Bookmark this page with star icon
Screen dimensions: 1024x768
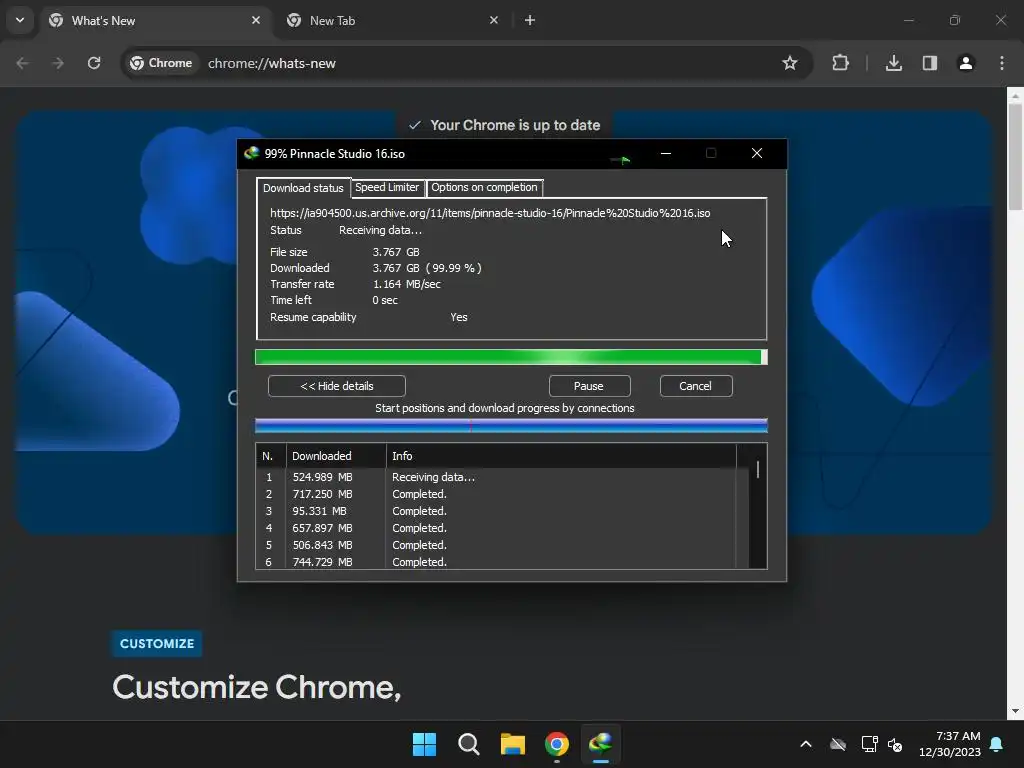[790, 63]
